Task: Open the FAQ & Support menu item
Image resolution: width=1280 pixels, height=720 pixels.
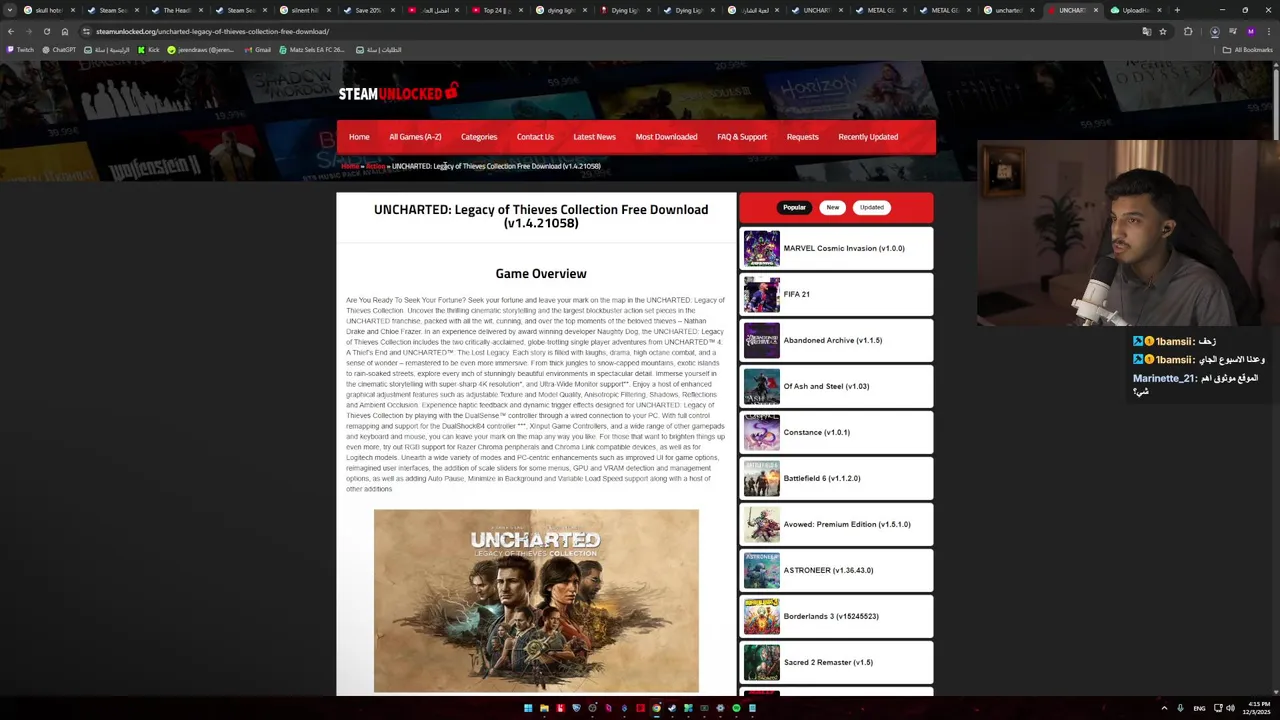Action: pos(742,137)
